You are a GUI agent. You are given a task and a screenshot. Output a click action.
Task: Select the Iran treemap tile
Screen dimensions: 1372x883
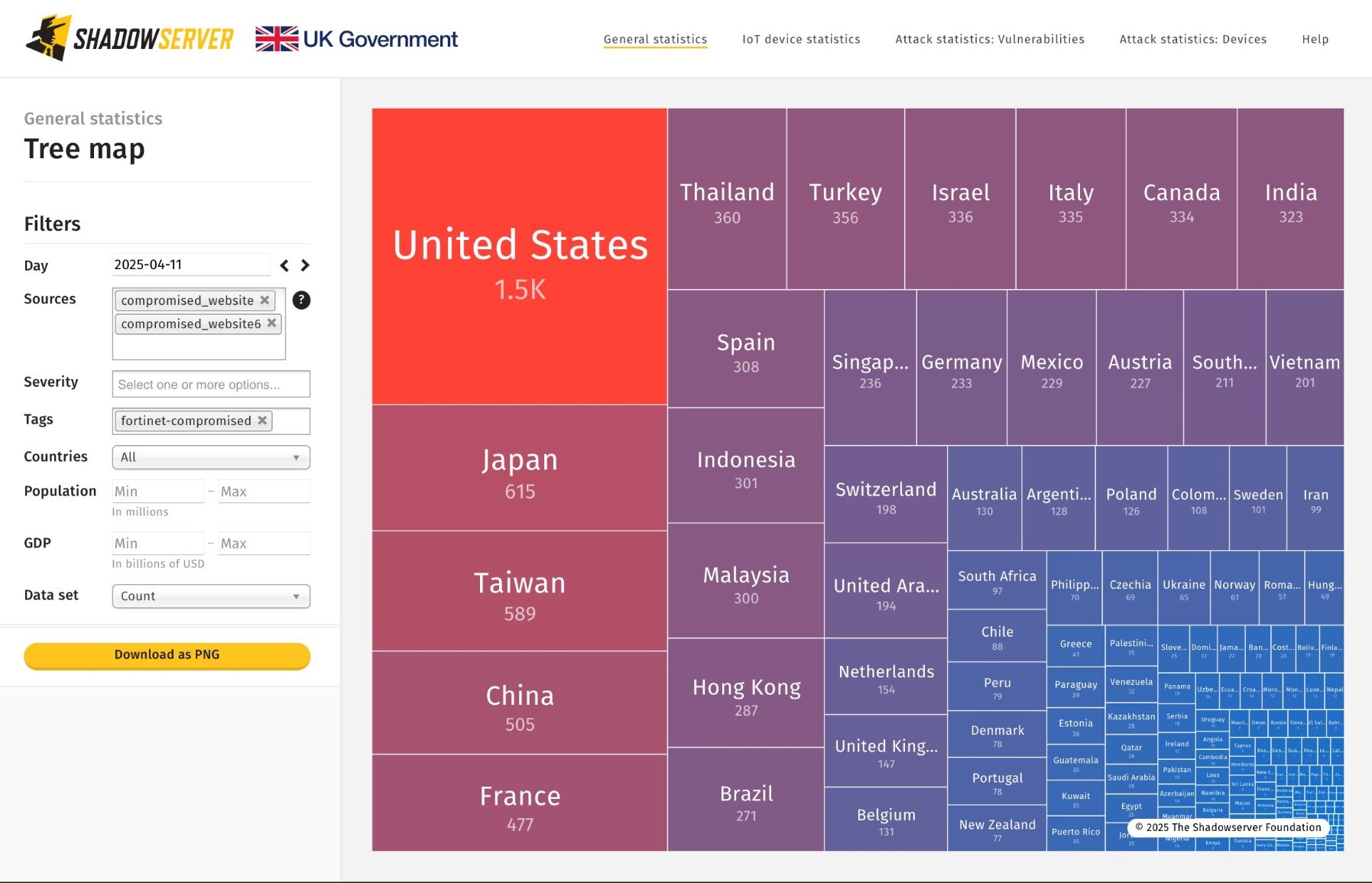click(1315, 498)
